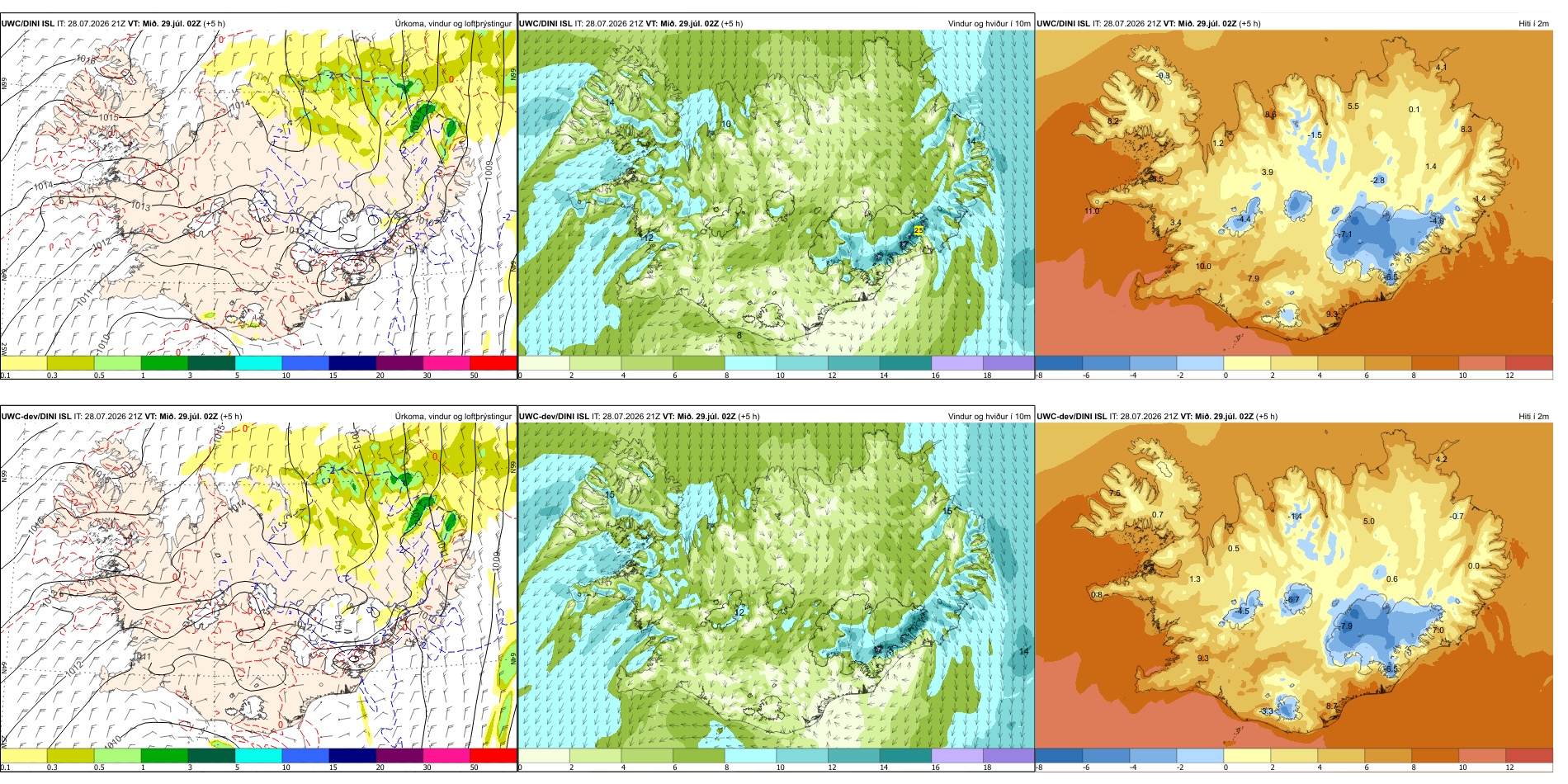Click the 5.5 temperature value on UWC/DINI map

(1353, 106)
